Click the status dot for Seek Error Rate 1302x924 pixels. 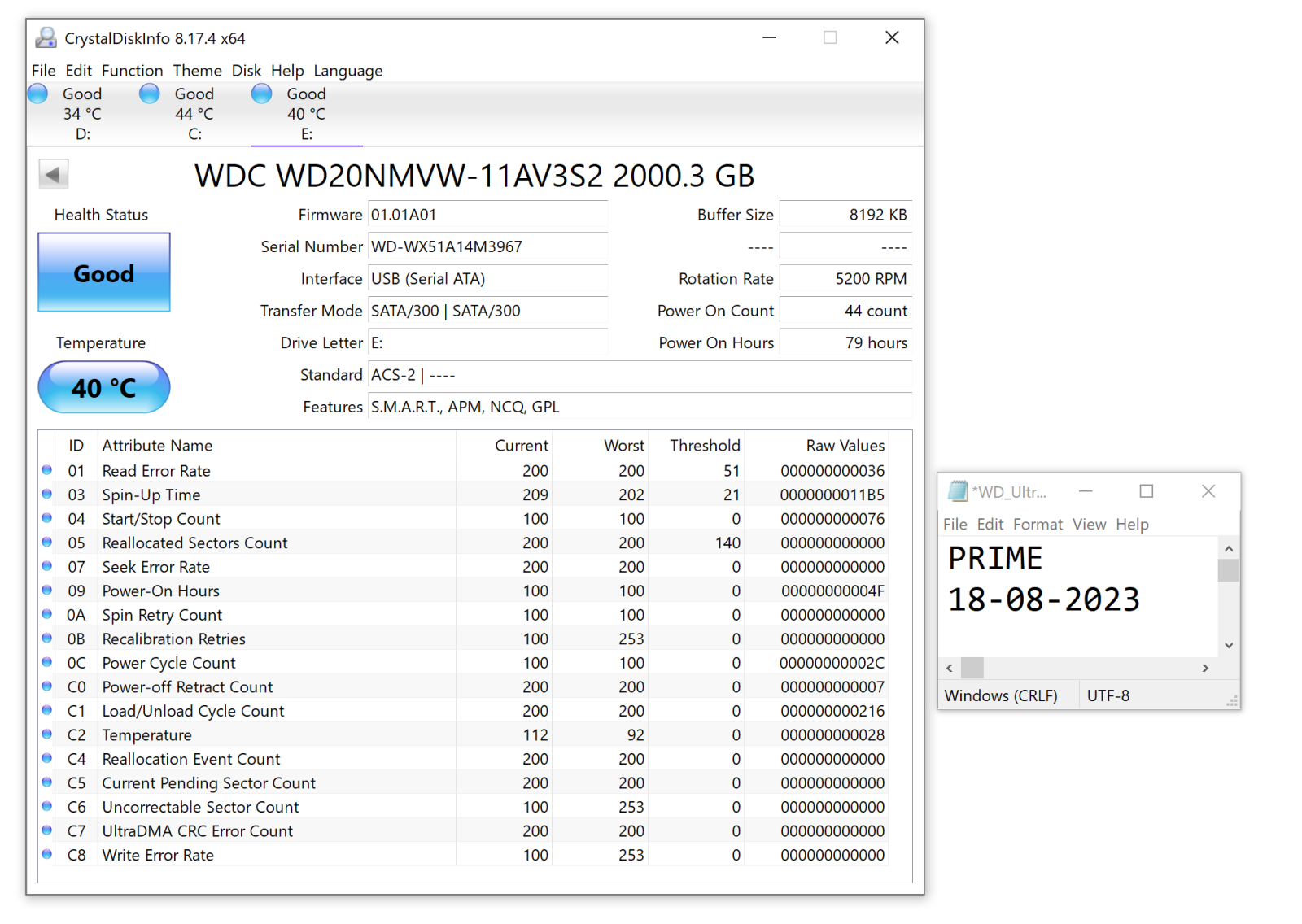coord(47,566)
